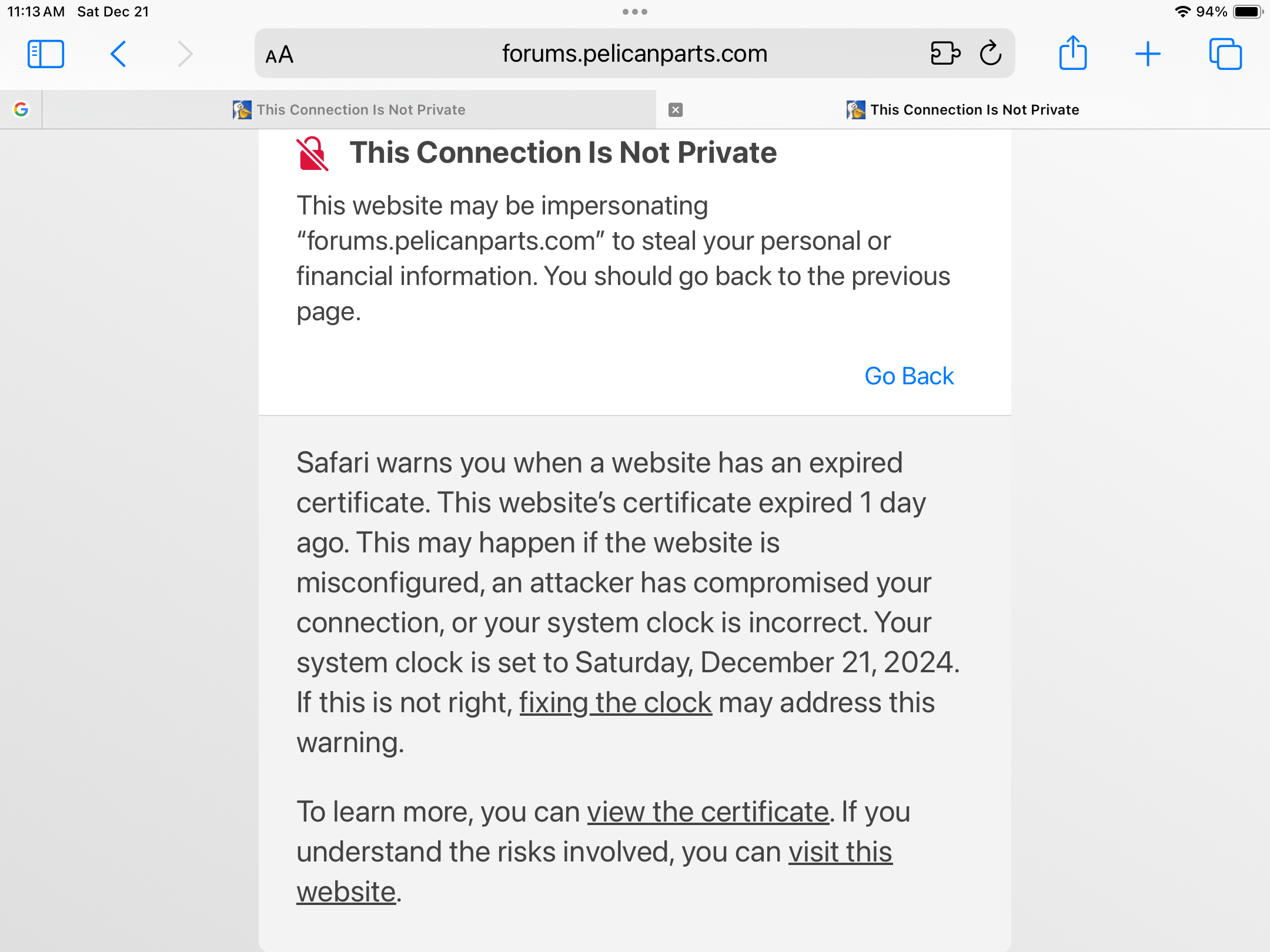Switch to the pinned Google tab
The image size is (1270, 952).
coord(21,109)
